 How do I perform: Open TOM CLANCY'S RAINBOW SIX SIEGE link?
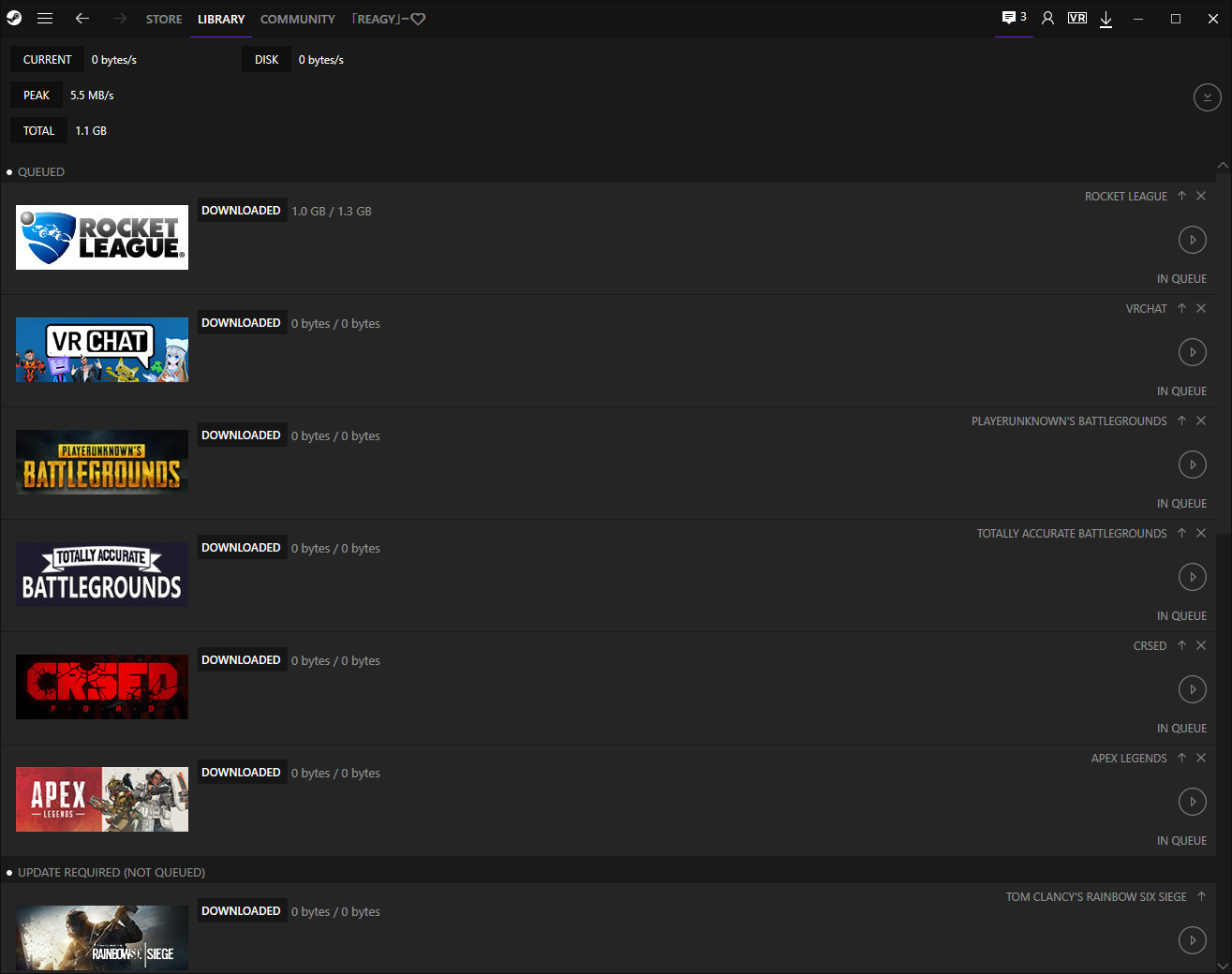click(x=1096, y=897)
